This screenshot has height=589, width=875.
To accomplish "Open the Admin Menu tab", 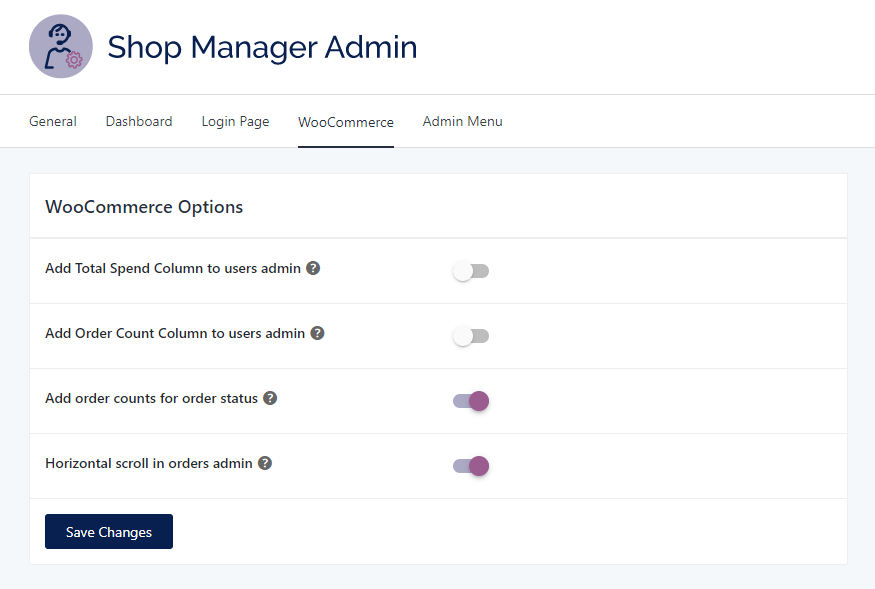I will (x=462, y=121).
